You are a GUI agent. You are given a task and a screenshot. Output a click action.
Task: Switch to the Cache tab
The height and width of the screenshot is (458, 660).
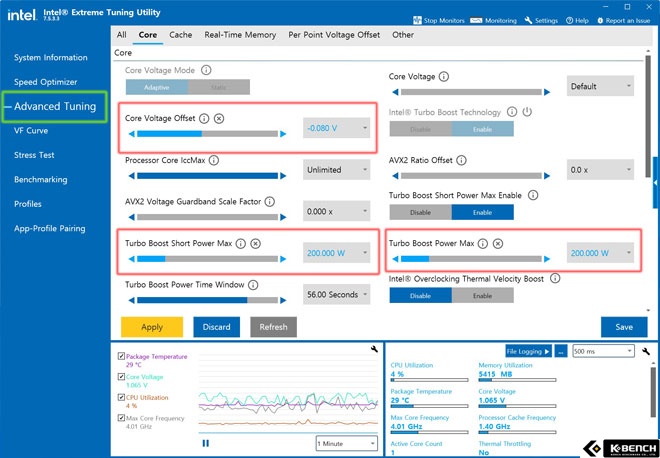point(181,35)
